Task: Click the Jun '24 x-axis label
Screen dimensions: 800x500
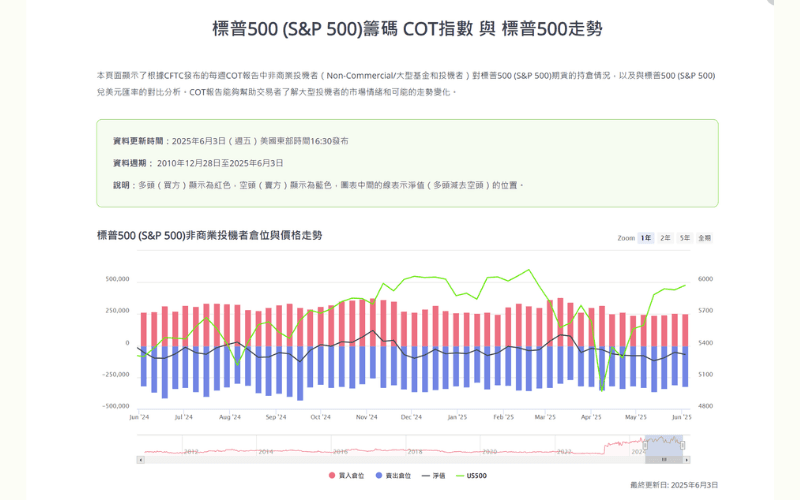Action: (139, 417)
